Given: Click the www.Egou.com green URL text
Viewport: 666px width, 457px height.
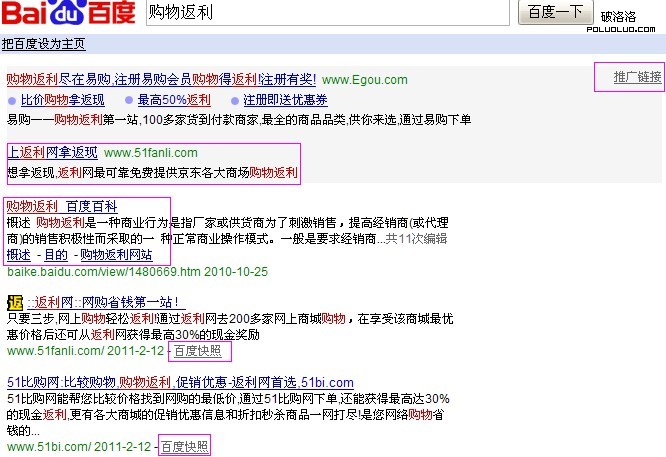Looking at the screenshot, I should coord(365,80).
